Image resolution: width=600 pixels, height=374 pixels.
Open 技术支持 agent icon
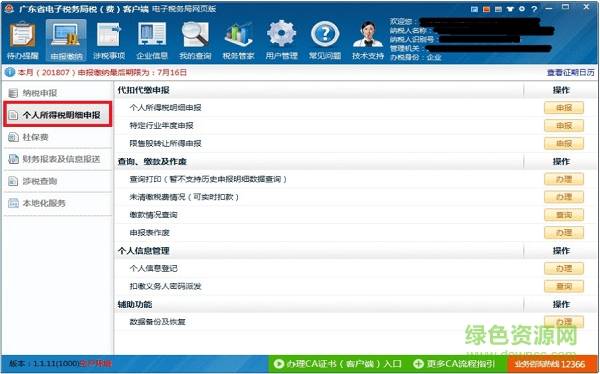[368, 40]
